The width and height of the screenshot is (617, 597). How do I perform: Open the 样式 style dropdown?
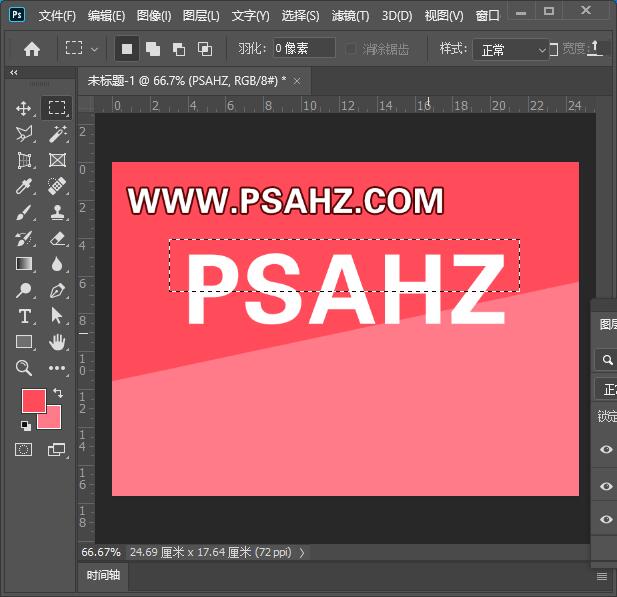tap(510, 50)
